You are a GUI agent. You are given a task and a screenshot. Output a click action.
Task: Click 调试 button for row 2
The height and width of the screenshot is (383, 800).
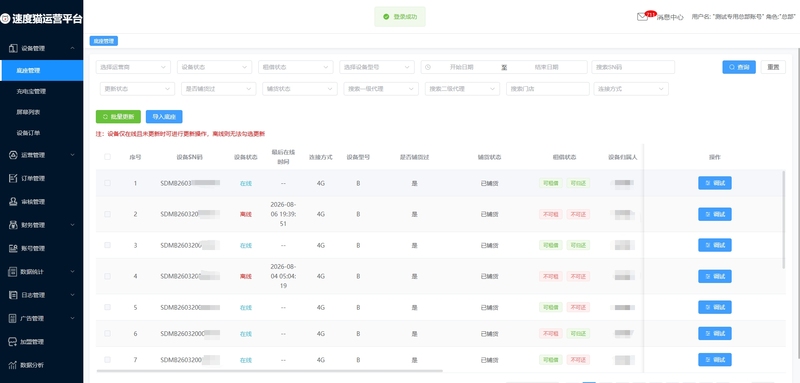(715, 214)
